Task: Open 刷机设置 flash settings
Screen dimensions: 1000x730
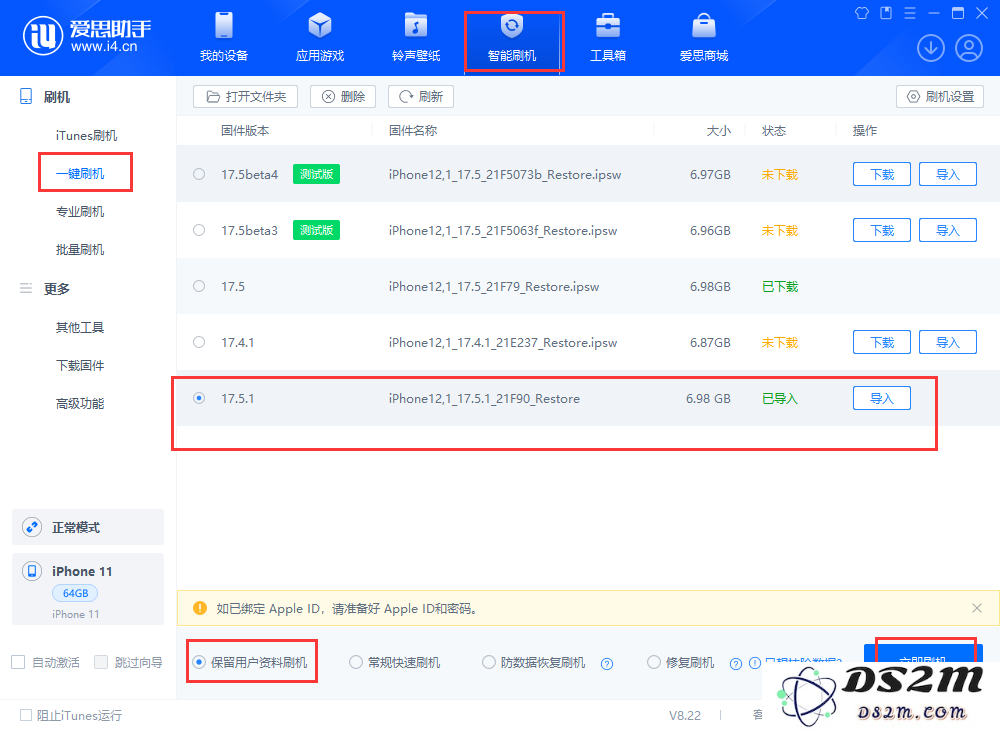Action: (x=940, y=96)
